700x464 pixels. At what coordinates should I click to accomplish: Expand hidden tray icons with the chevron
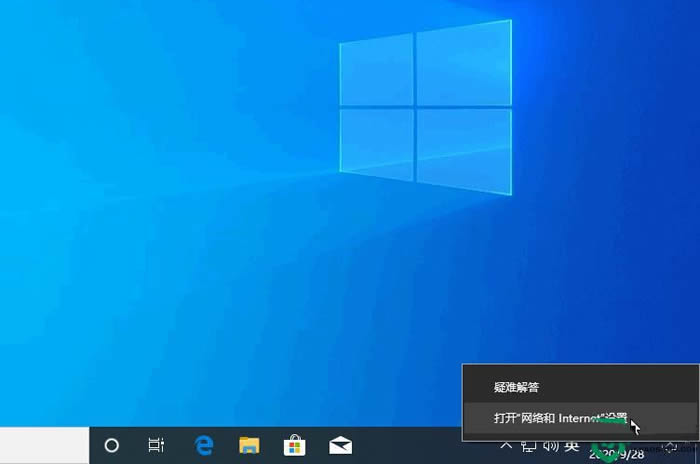tap(507, 445)
